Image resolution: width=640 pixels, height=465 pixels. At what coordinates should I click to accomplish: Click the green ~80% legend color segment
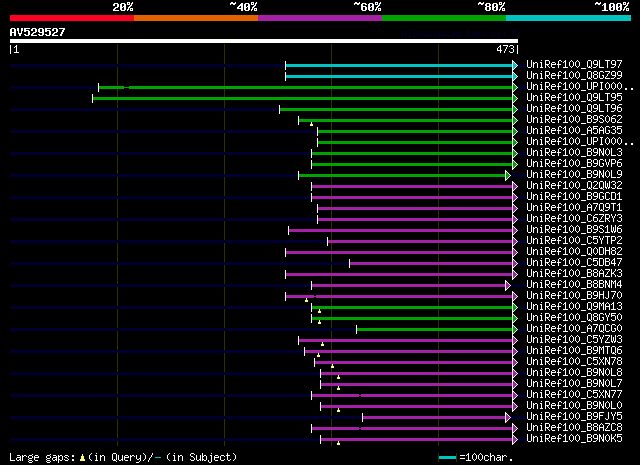(x=444, y=18)
